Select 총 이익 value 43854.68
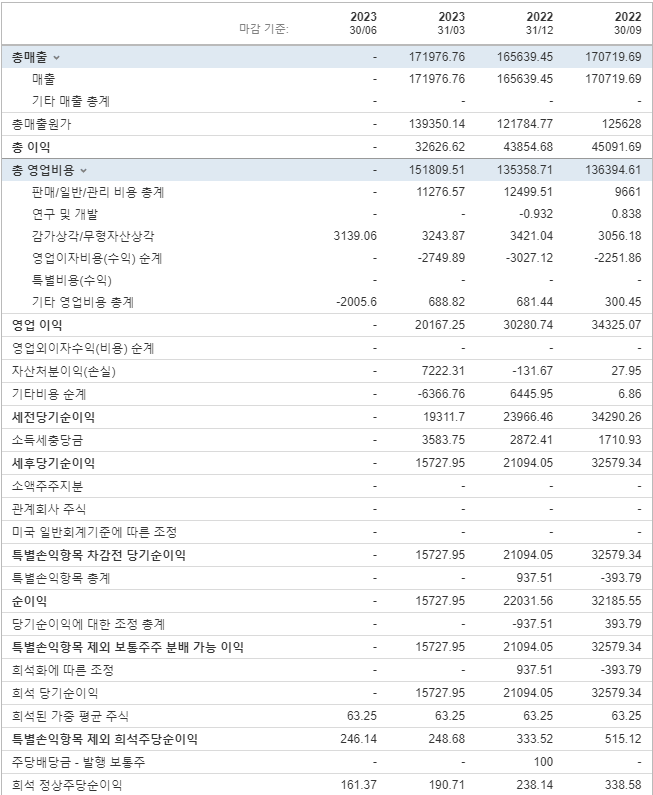The width and height of the screenshot is (653, 795). tap(528, 147)
